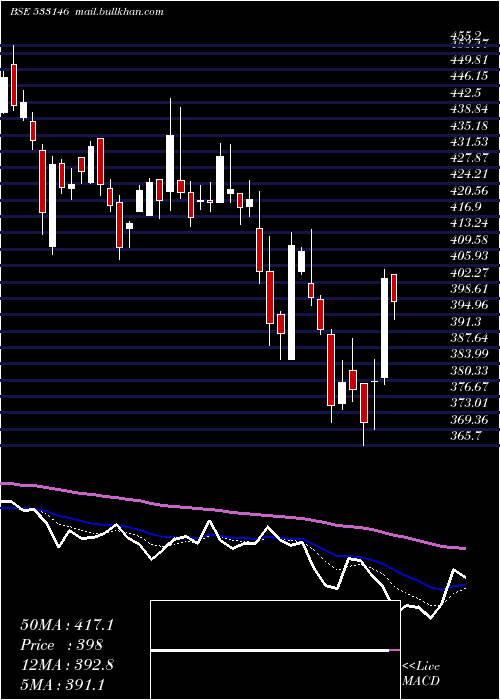This screenshot has height=700, width=500.
Task: Click the 420.56 price axis label
Action: (x=469, y=191)
